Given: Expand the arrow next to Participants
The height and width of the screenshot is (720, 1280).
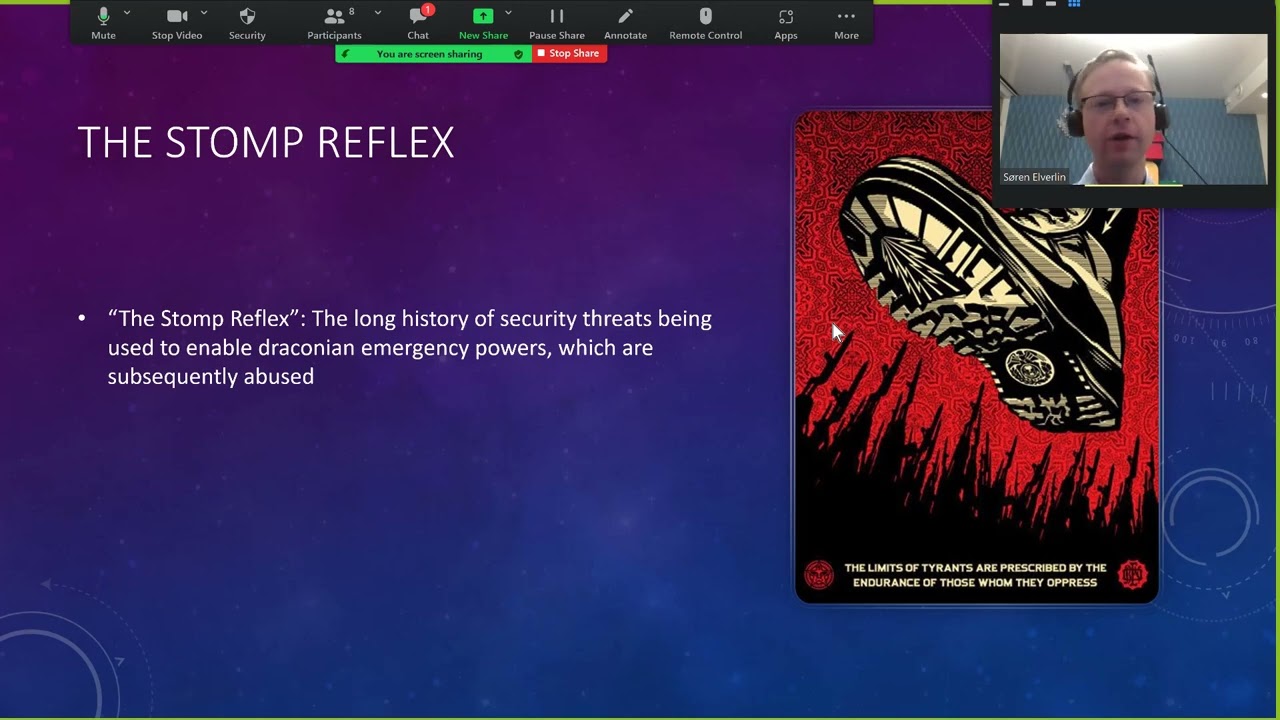Looking at the screenshot, I should coord(377,13).
